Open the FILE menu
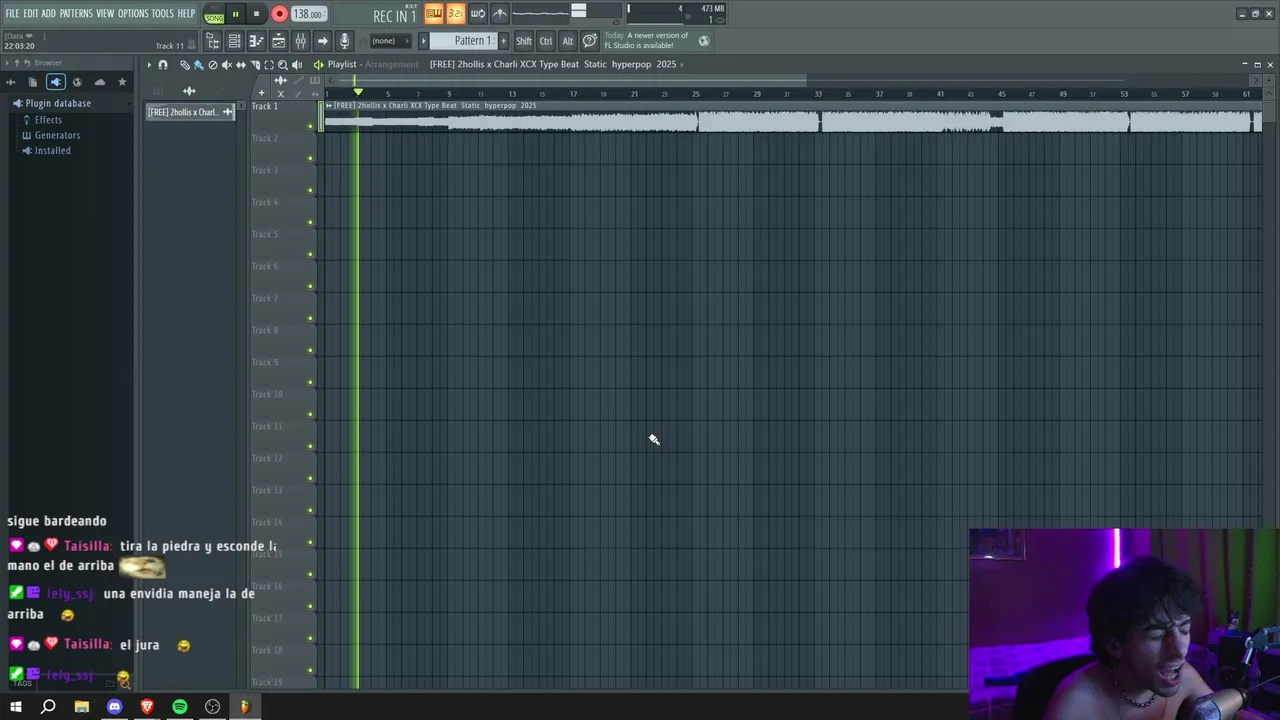Viewport: 1280px width, 720px height. point(12,13)
